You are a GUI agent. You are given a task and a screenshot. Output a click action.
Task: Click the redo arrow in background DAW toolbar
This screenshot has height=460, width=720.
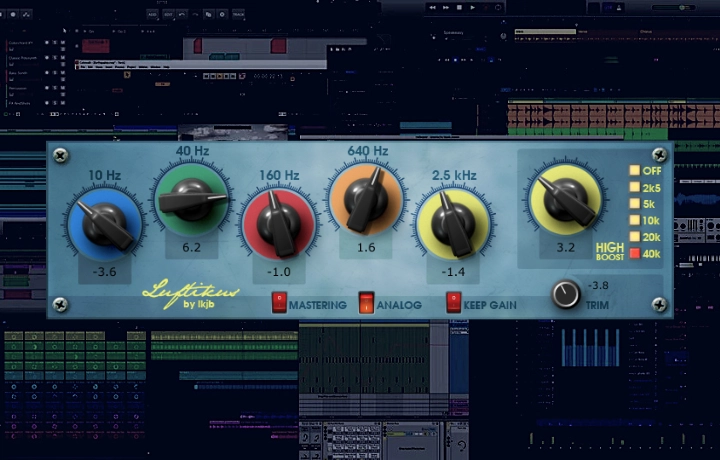pyautogui.click(x=195, y=14)
